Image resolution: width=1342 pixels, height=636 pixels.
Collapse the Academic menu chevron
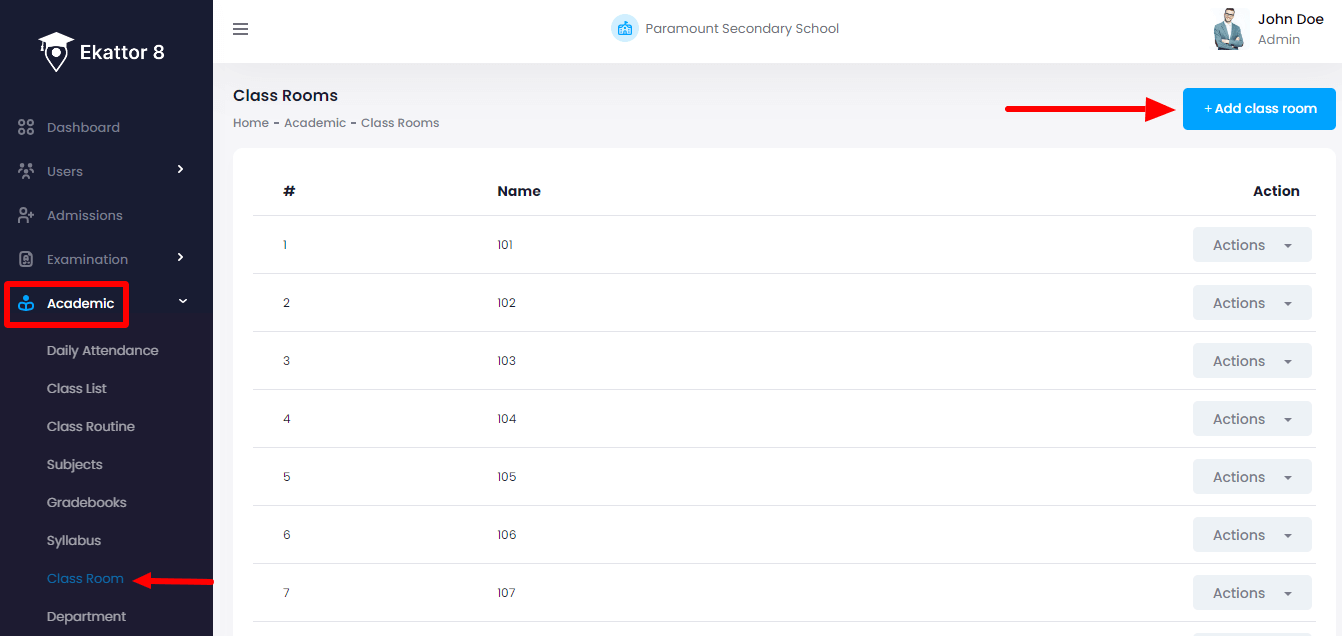coord(182,302)
